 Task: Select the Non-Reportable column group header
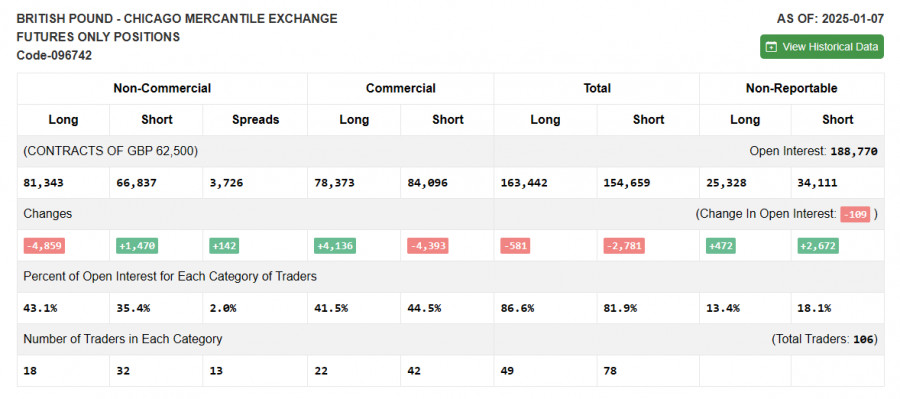(792, 88)
